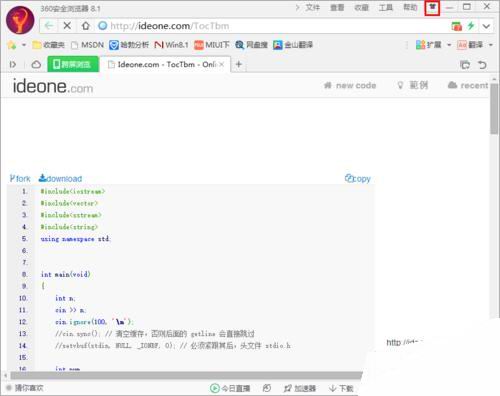Click the cloud icon in the tab bar
500x396 pixels.
click(x=36, y=64)
